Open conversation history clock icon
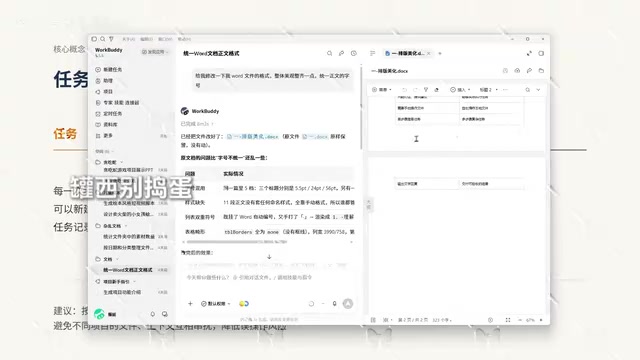 click(354, 53)
